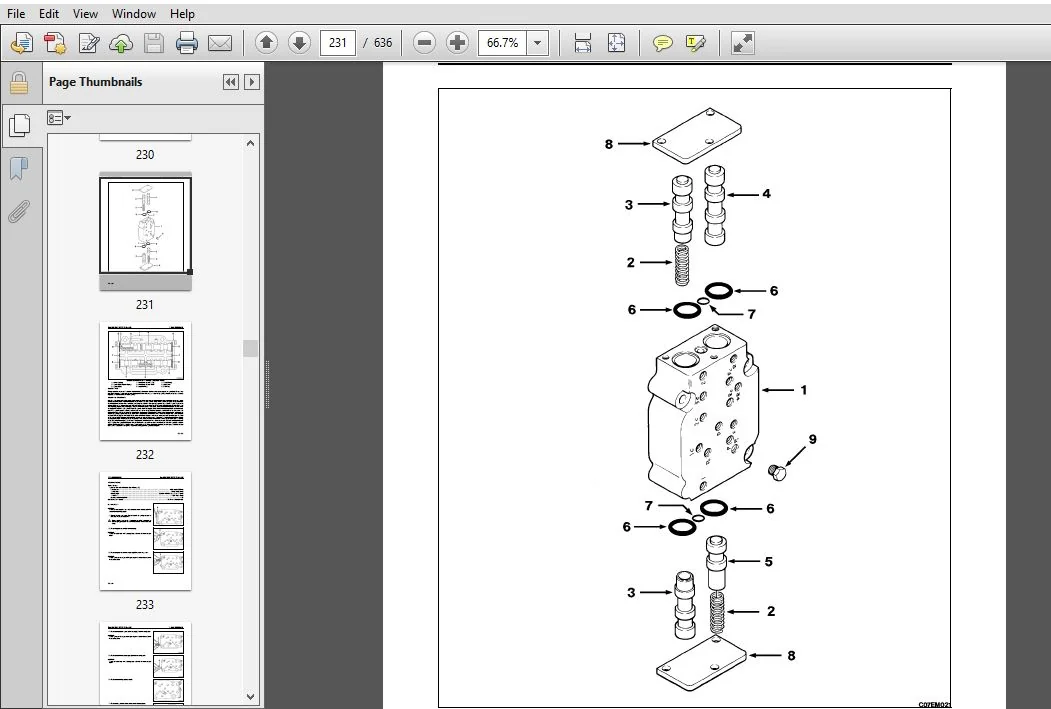1051x709 pixels.
Task: Add a sticky note comment
Action: [x=662, y=43]
